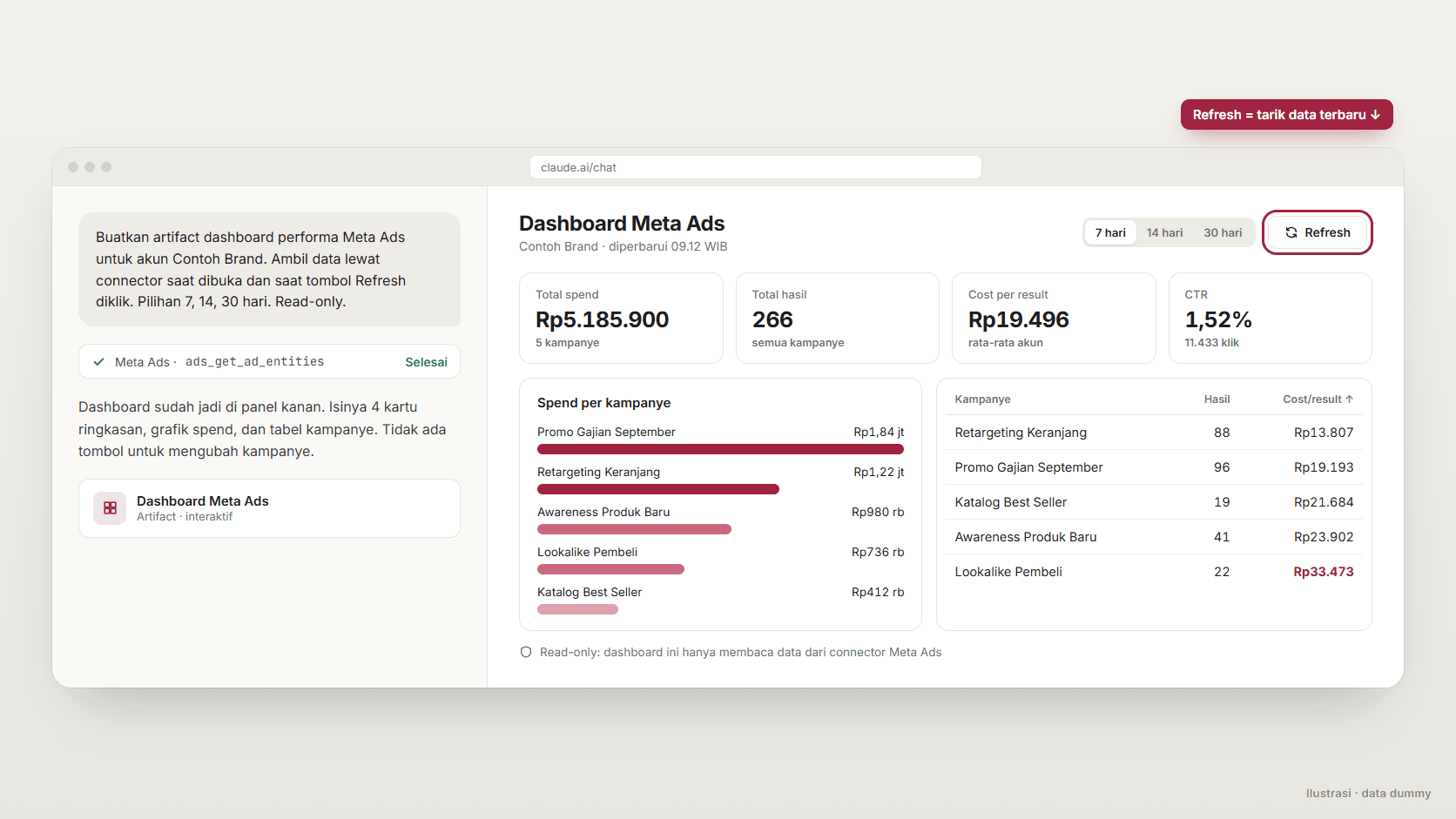Select Katalog Best Seller table row
This screenshot has width=1456, height=819.
(x=1154, y=502)
